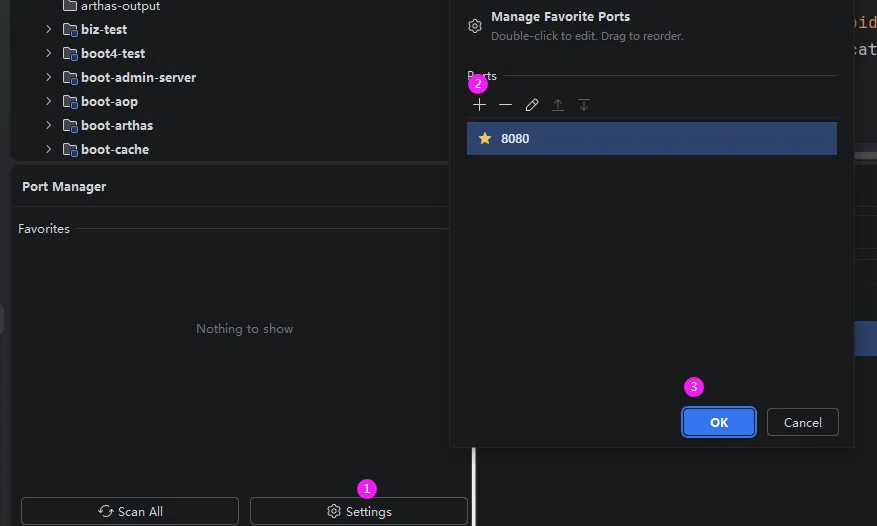Click the boot-admin-server module folder icon
Screen dimensions: 877x526
pyautogui.click(x=70, y=77)
